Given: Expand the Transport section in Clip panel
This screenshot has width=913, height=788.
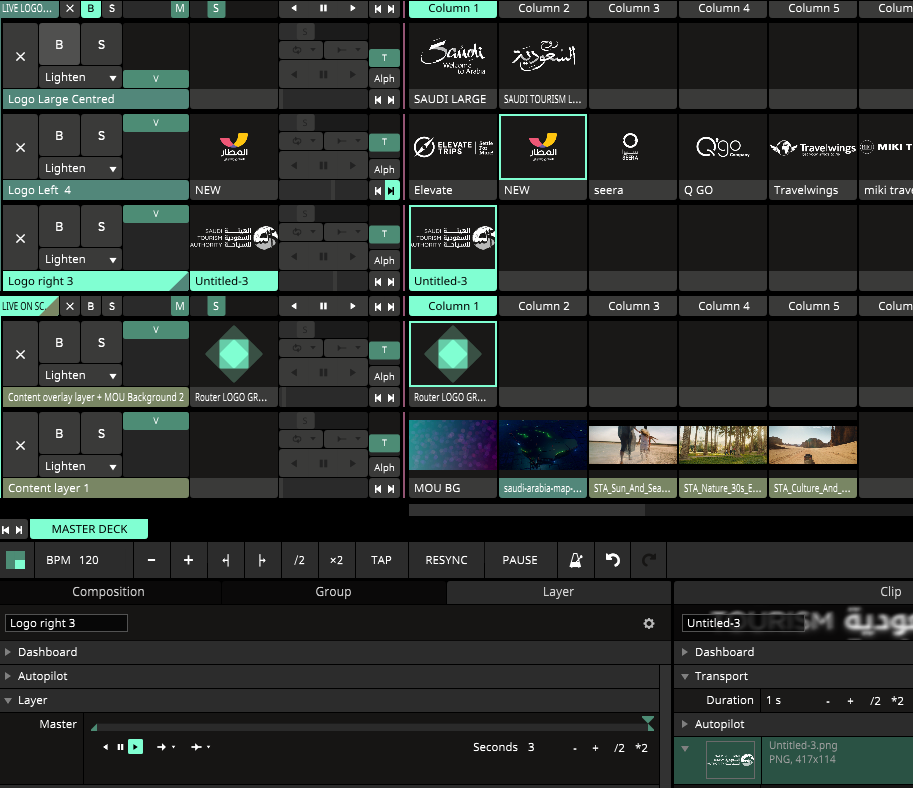Looking at the screenshot, I should pos(721,676).
